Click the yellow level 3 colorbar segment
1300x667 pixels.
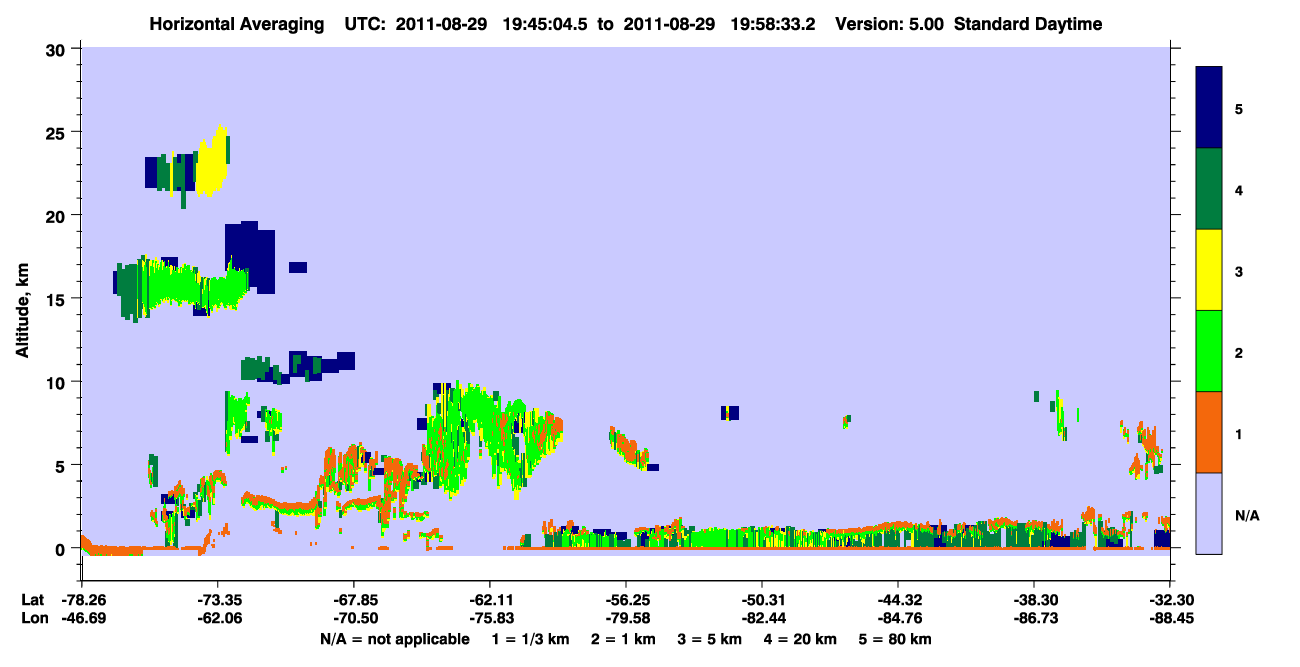click(1209, 270)
